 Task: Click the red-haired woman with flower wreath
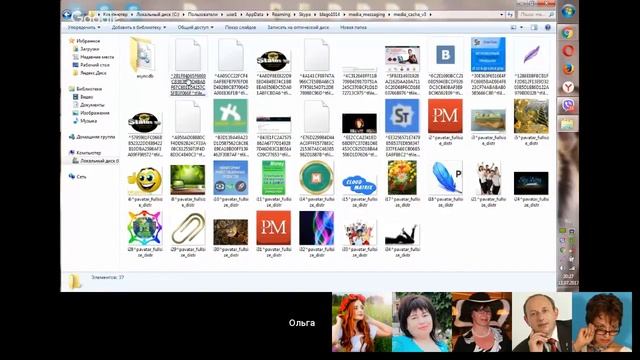(362, 322)
